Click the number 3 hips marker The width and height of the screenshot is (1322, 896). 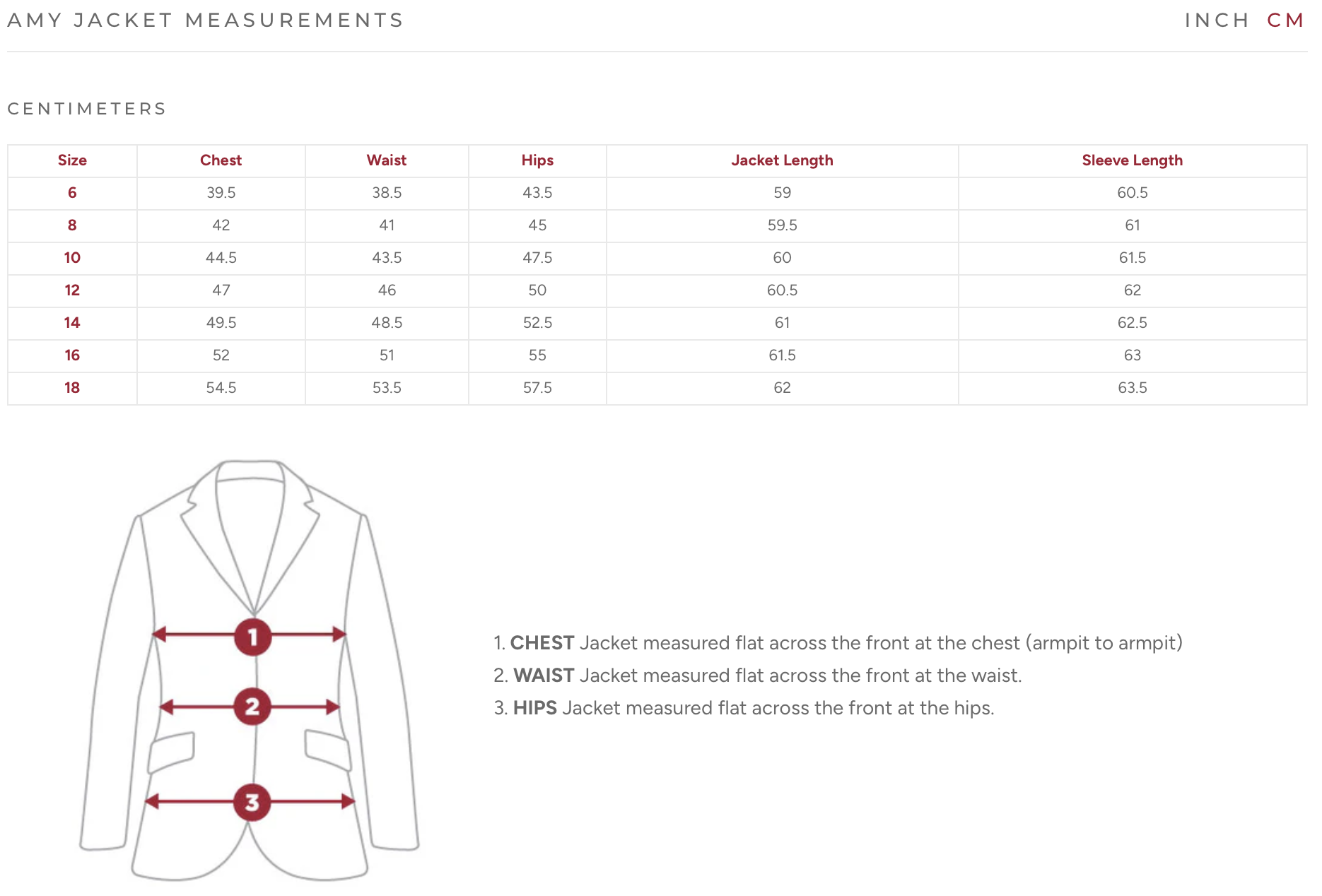click(x=252, y=802)
